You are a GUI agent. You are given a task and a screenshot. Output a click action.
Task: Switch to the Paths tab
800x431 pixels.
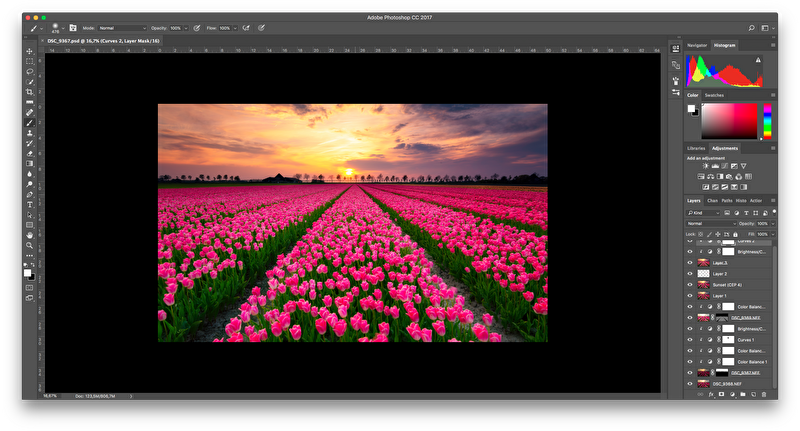(x=727, y=200)
